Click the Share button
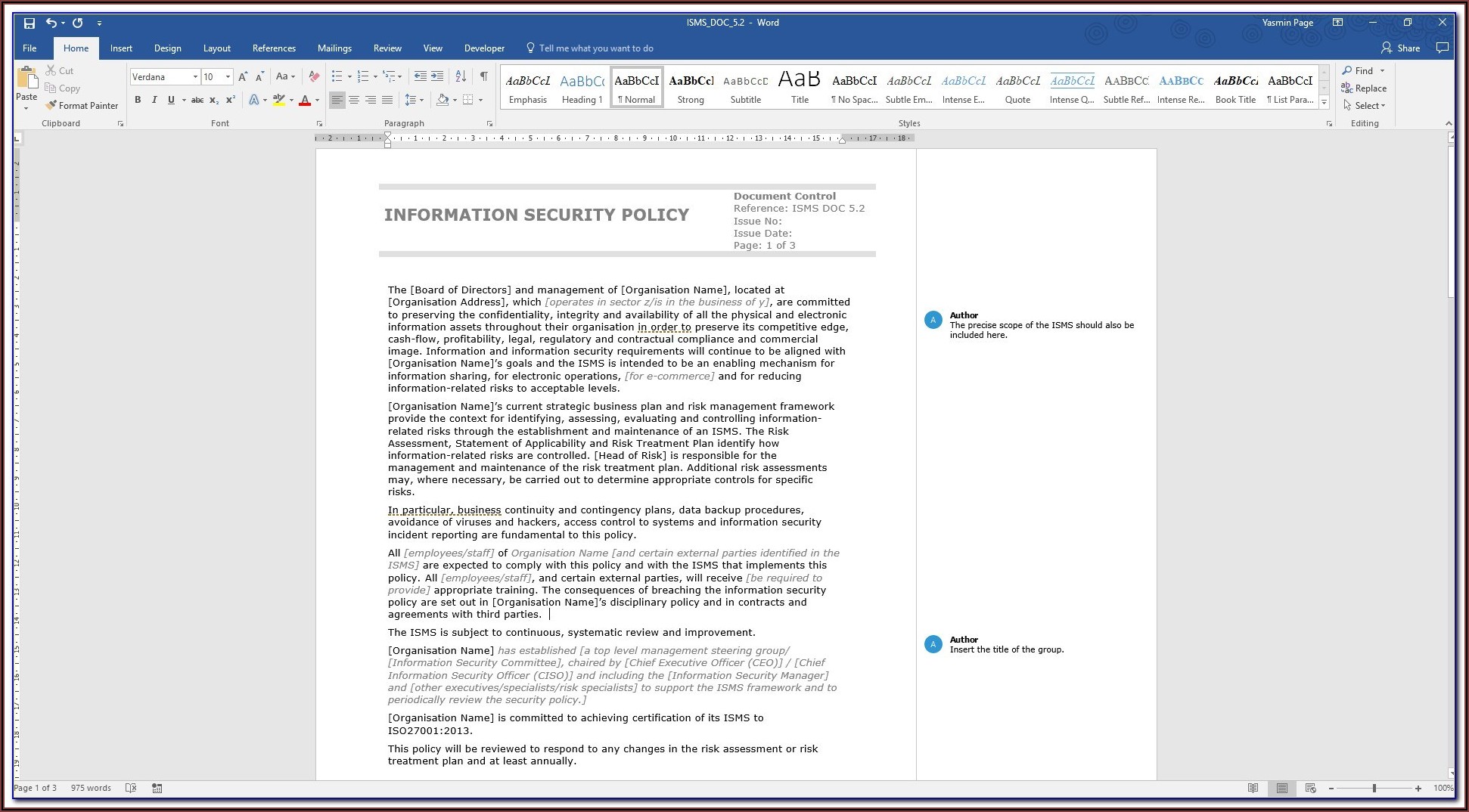This screenshot has height=812, width=1469. coord(1400,48)
